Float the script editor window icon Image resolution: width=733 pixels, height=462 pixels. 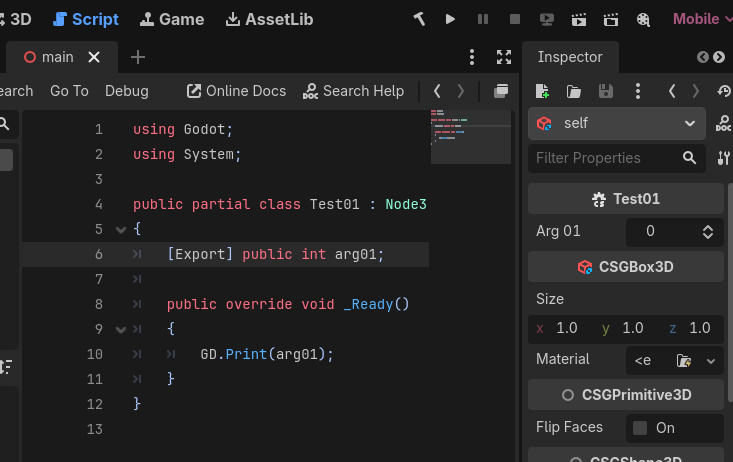click(501, 91)
